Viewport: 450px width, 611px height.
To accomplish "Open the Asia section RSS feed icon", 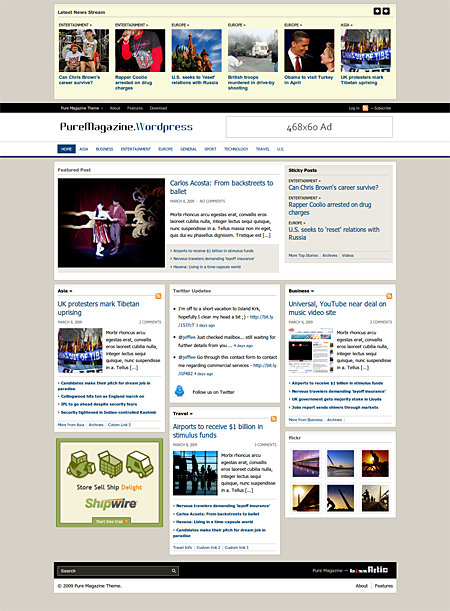I will click(x=158, y=296).
